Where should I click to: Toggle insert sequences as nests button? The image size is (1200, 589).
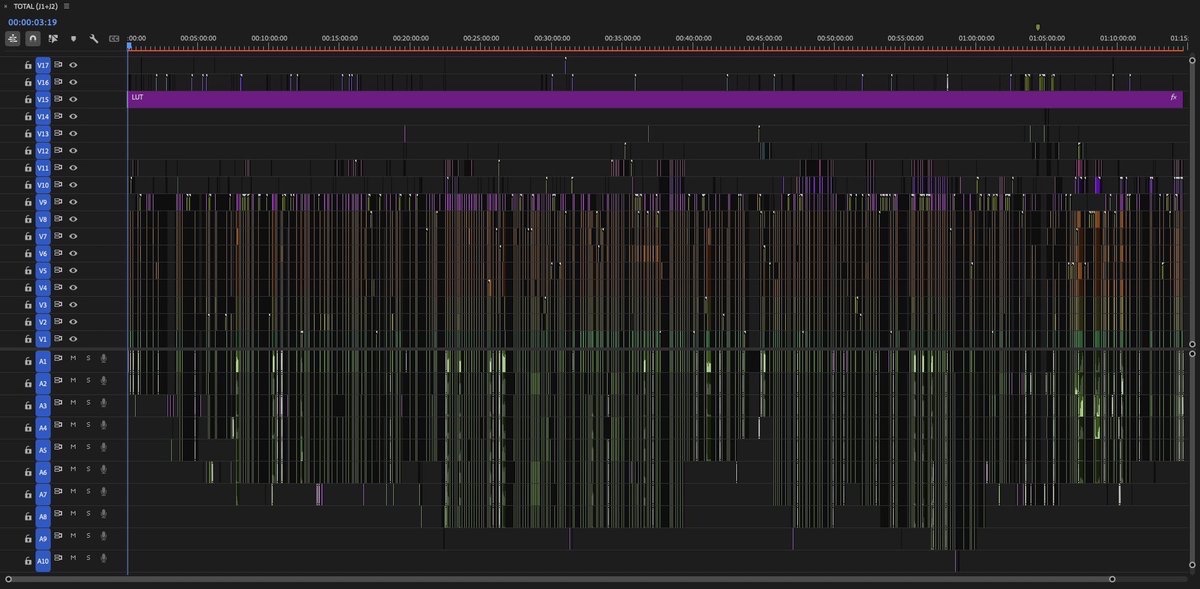[13, 38]
